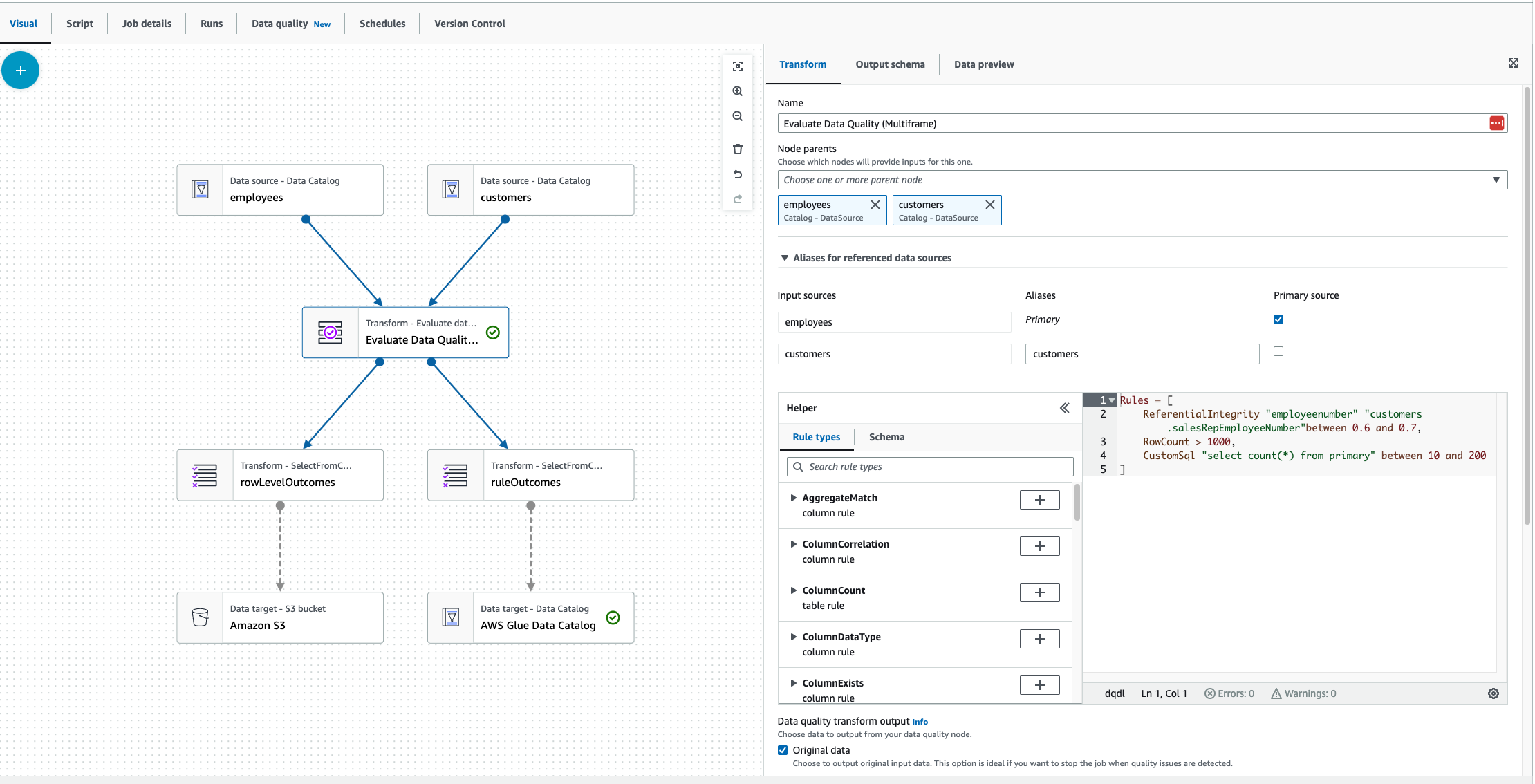The width and height of the screenshot is (1535, 784).
Task: Select the Node parents dropdown
Action: (x=1142, y=179)
